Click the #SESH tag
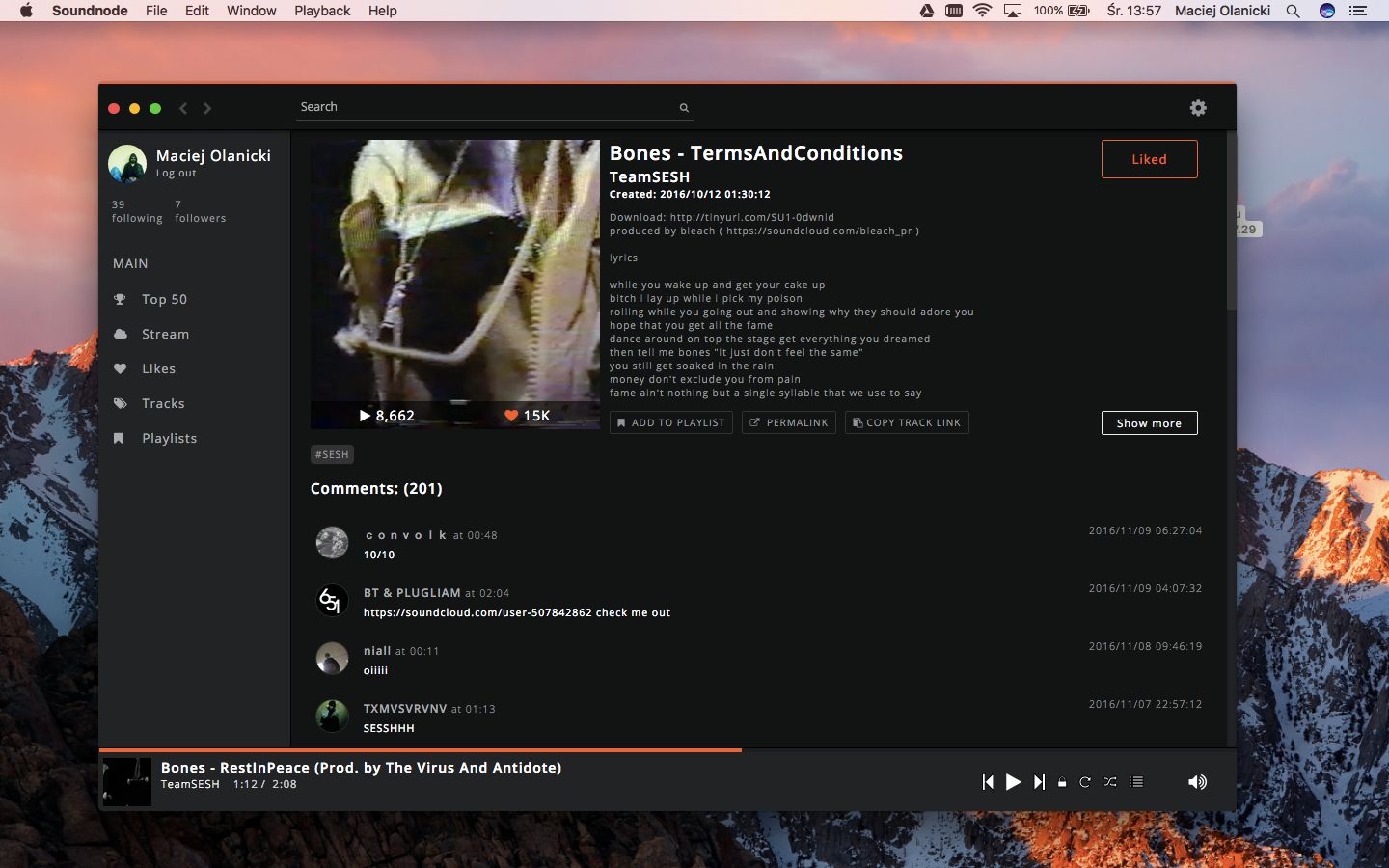Image resolution: width=1389 pixels, height=868 pixels. (332, 454)
